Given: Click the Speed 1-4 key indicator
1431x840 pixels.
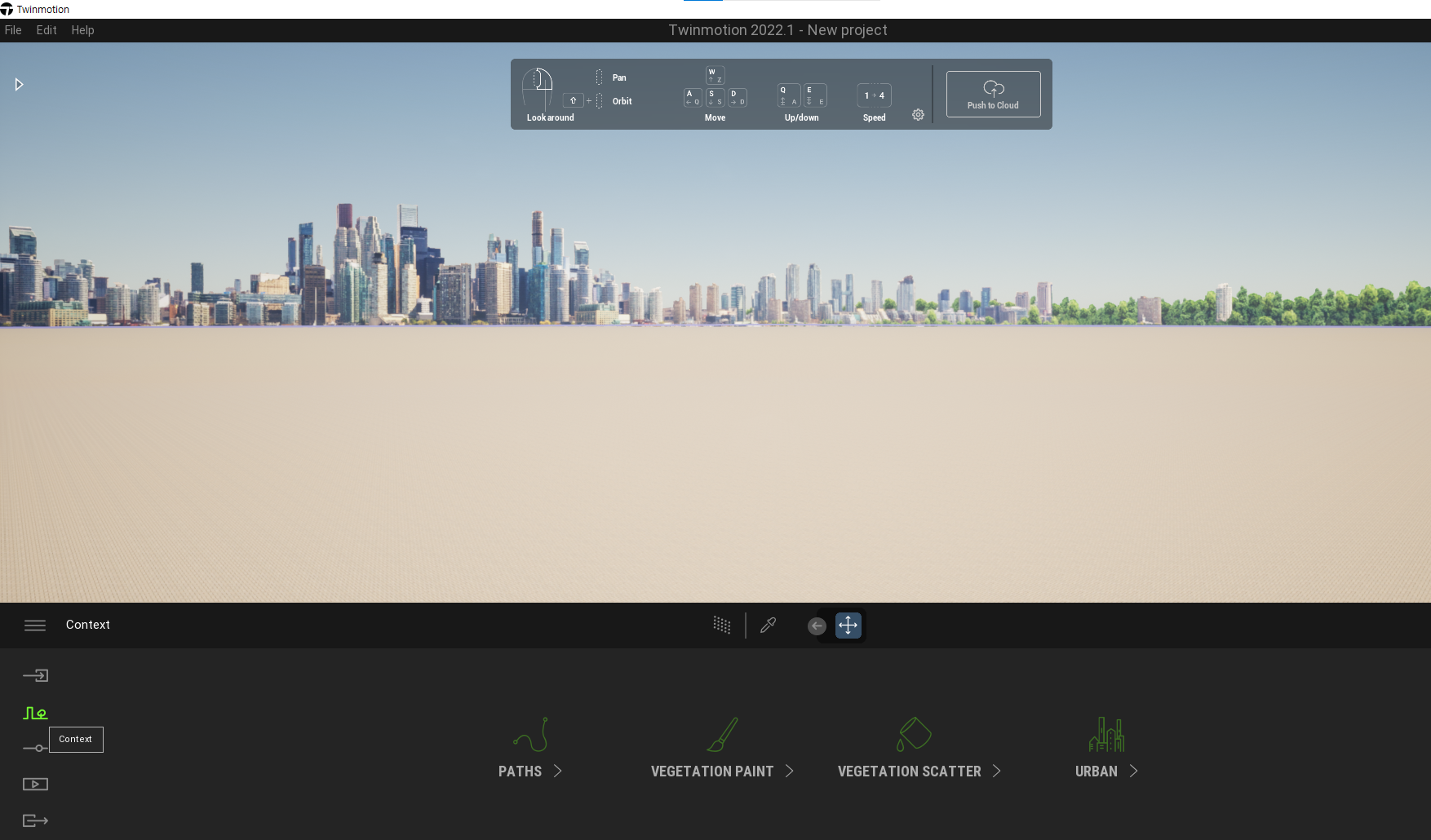Looking at the screenshot, I should pyautogui.click(x=874, y=95).
